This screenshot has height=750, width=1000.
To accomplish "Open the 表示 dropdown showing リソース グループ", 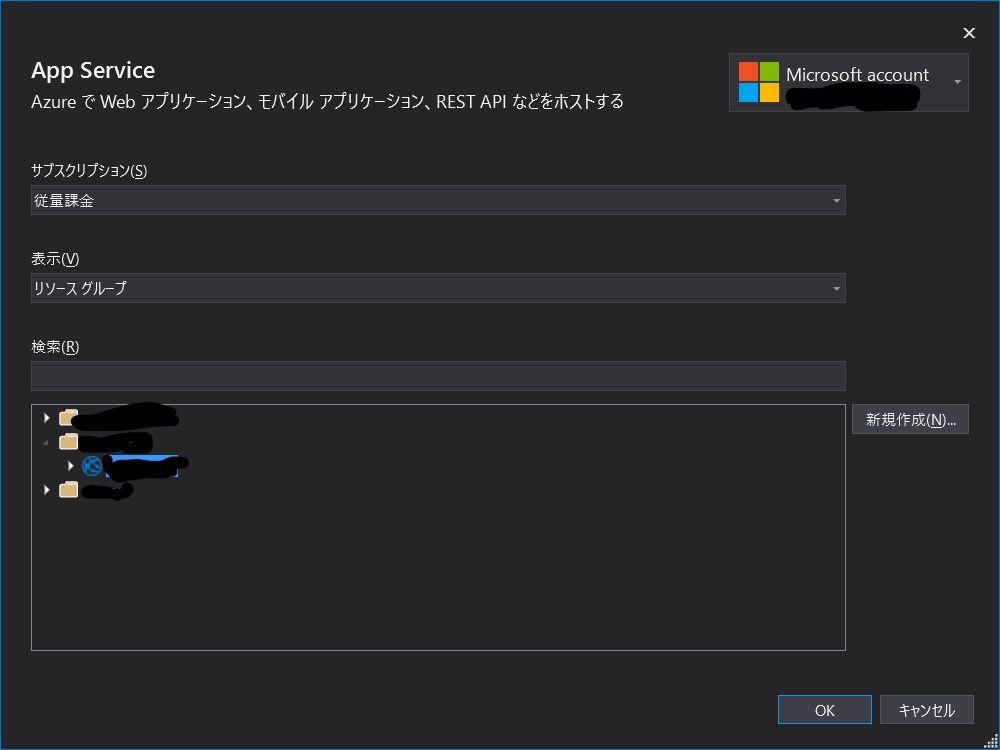I will pos(438,288).
